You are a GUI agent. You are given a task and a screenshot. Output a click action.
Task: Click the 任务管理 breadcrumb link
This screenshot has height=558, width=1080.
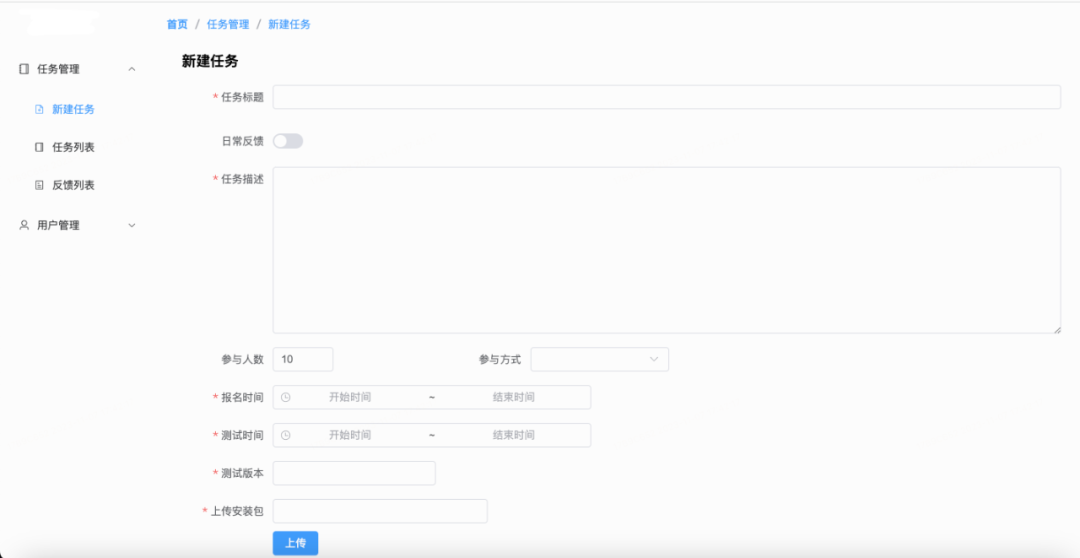(228, 25)
